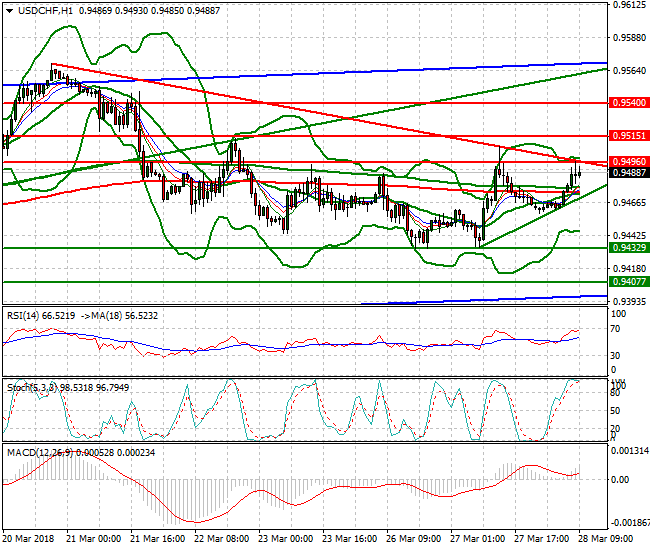Viewport: 650px width, 550px height.
Task: Click the RSI scale level 30
Action: click(x=616, y=356)
